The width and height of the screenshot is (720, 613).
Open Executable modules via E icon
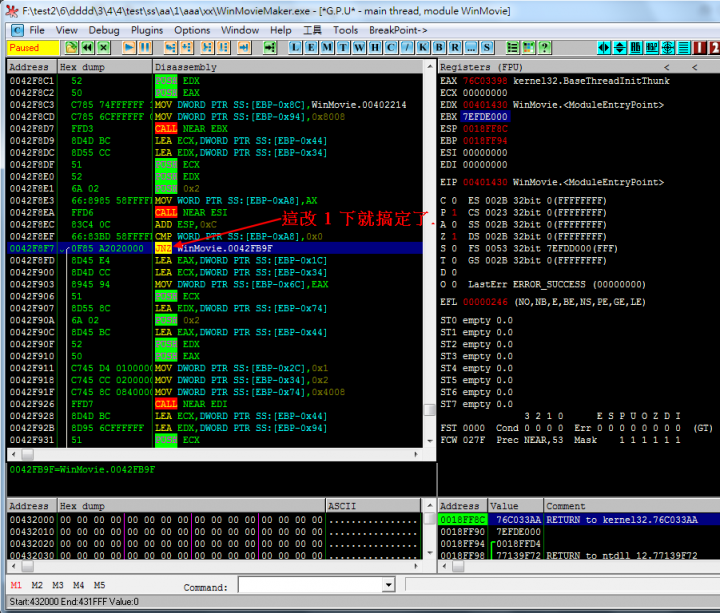tap(311, 47)
